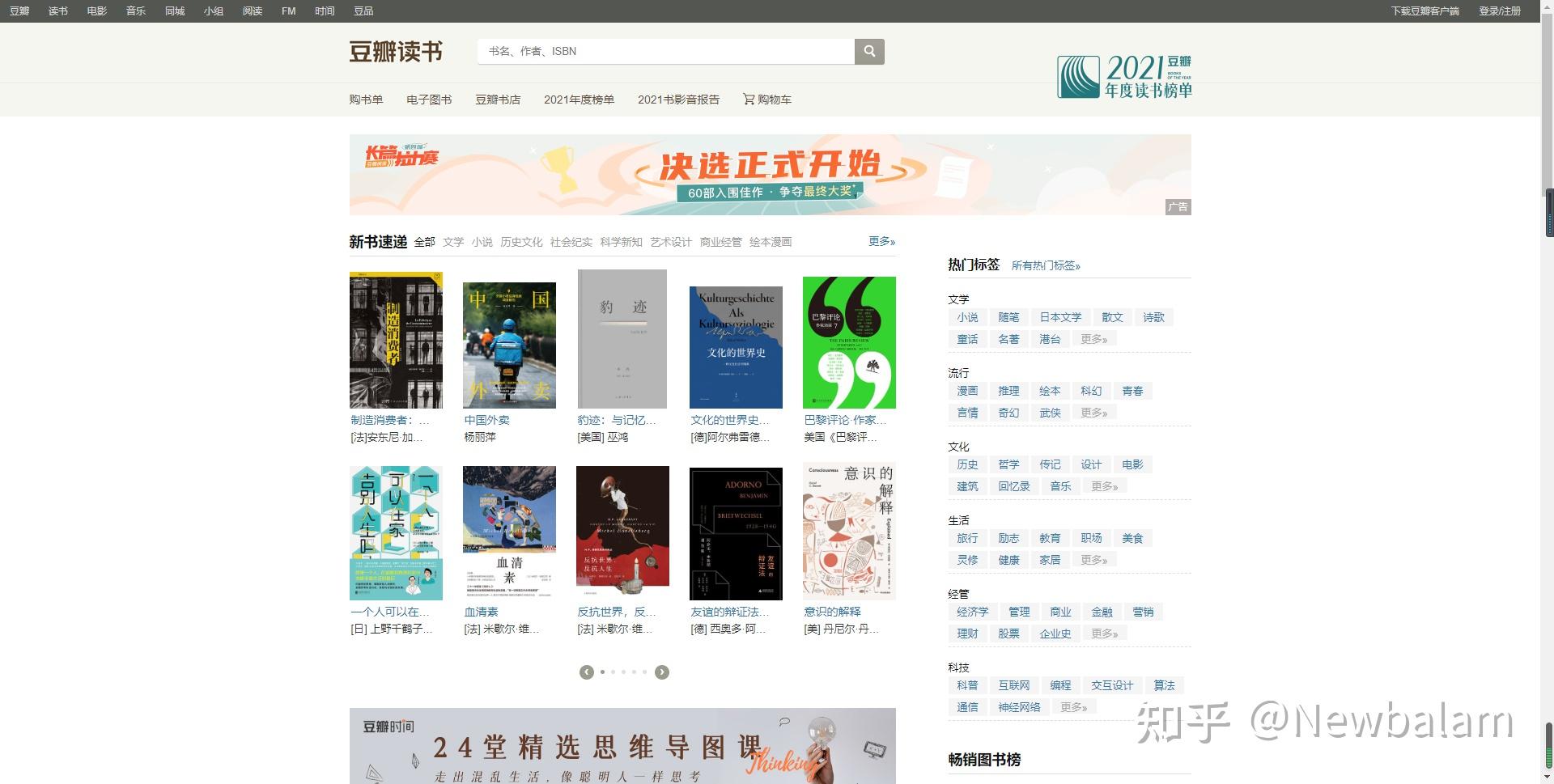Image resolution: width=1554 pixels, height=784 pixels.
Task: Expand 更多» under the 文学 tag group
Action: [1094, 338]
